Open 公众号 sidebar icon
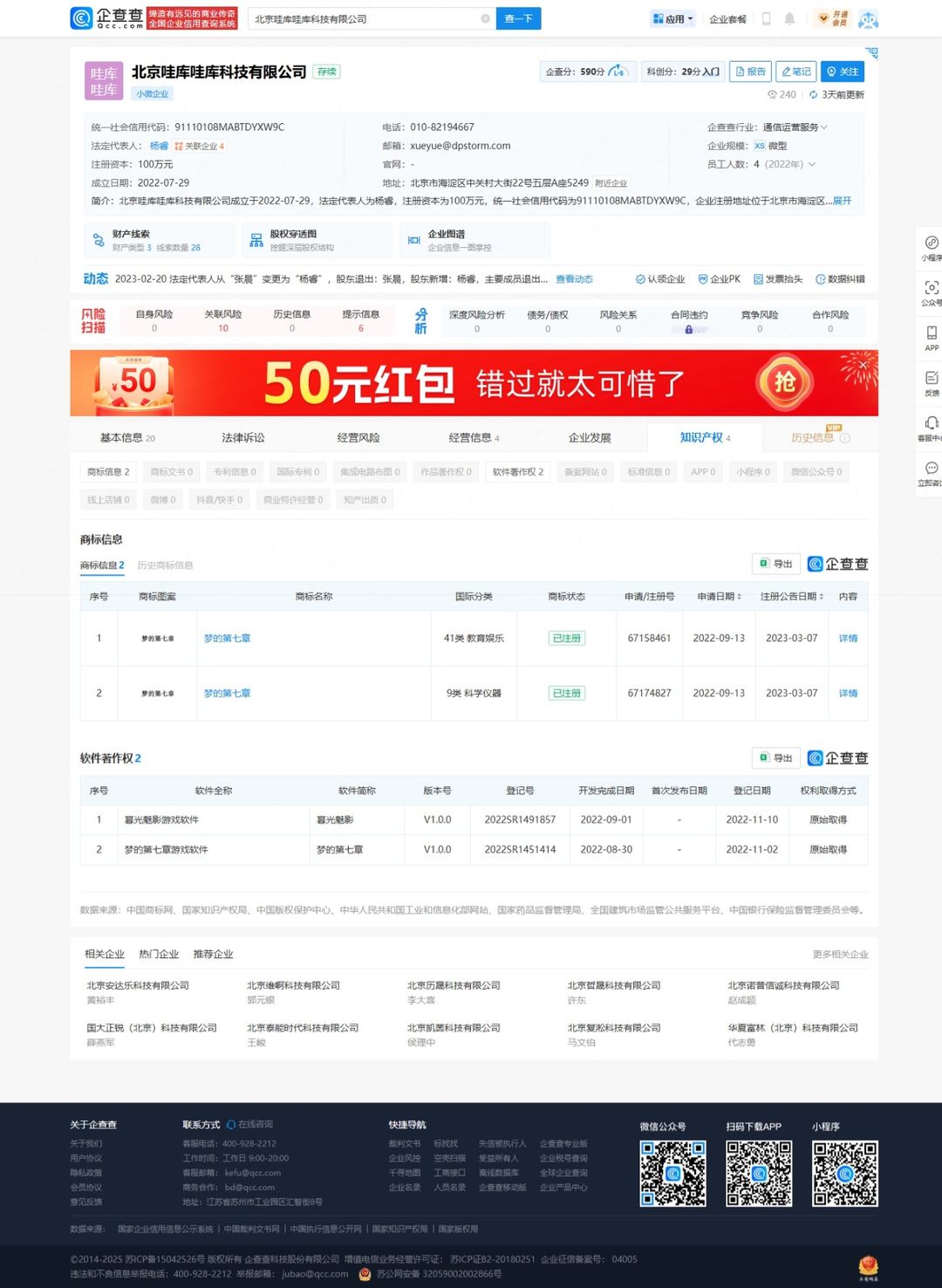 tap(932, 293)
